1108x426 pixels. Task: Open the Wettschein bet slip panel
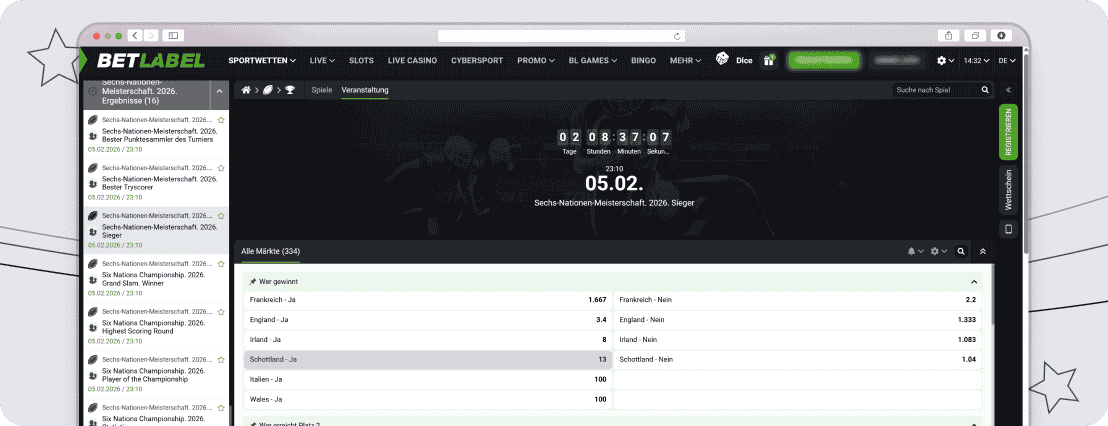click(x=1008, y=188)
